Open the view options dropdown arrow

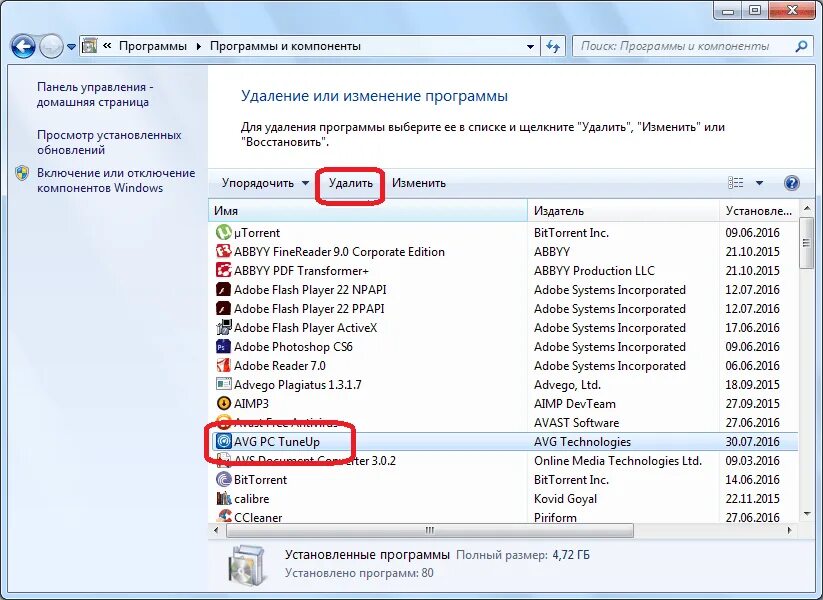click(759, 183)
